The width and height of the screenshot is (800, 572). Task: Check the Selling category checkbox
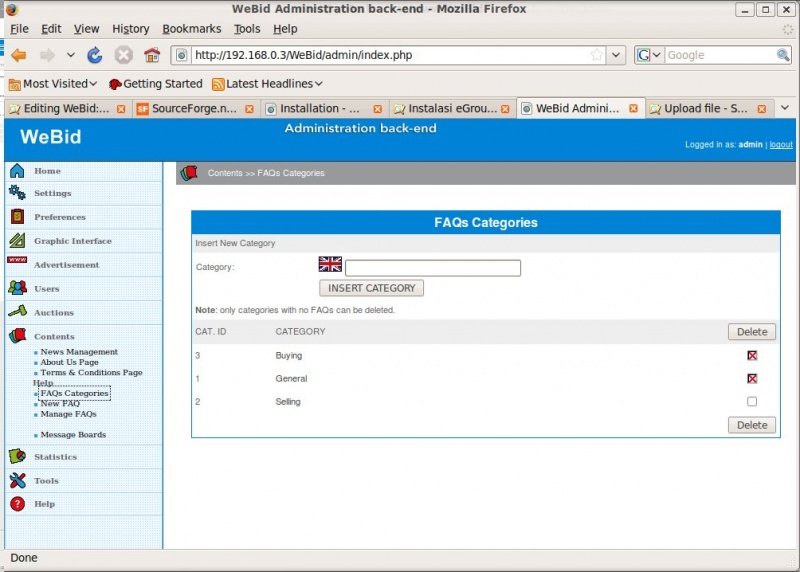(752, 402)
